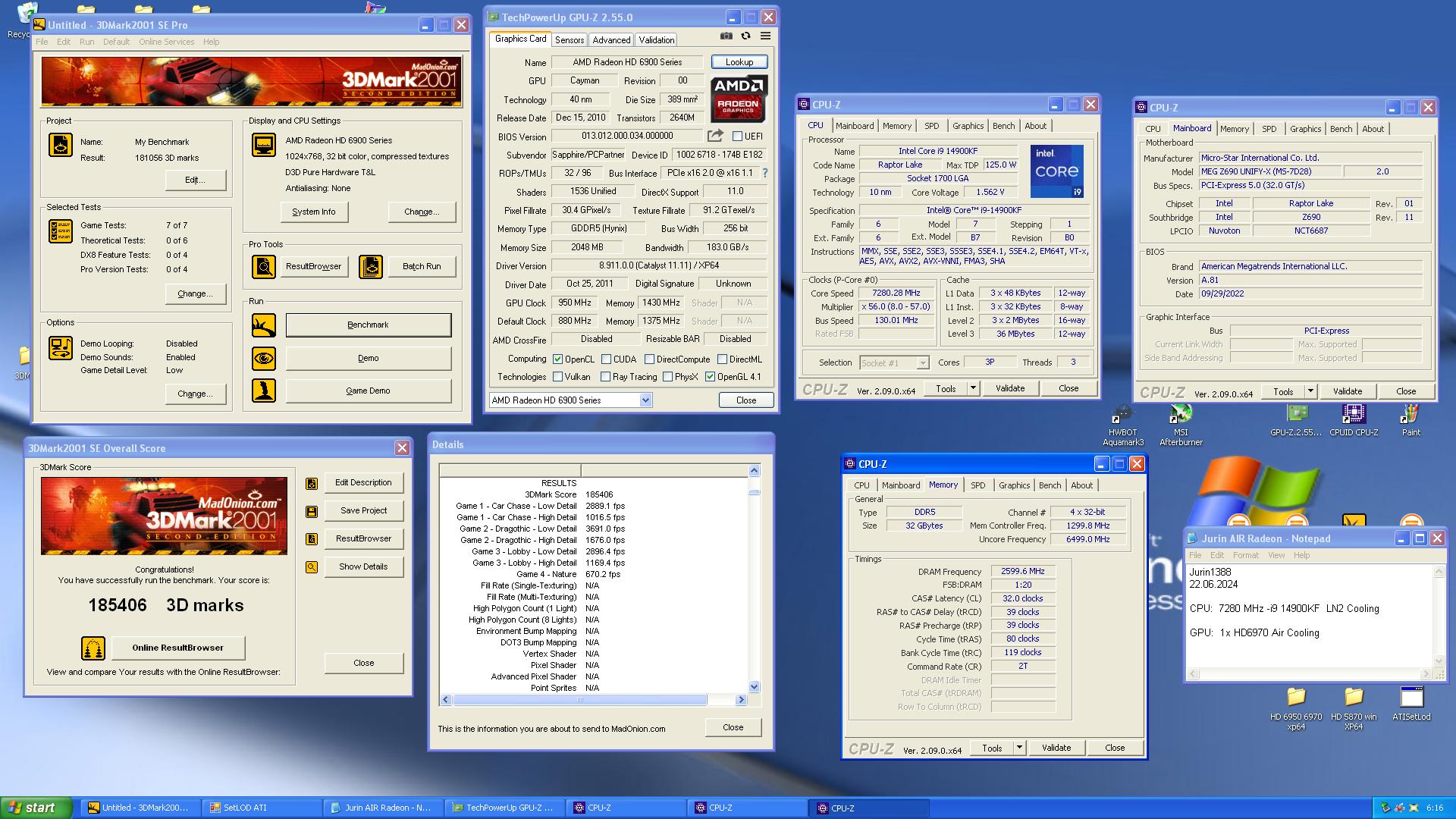Screen dimensions: 1456x819
Task: Click the Details list vertical scrollbar
Action: [x=754, y=578]
